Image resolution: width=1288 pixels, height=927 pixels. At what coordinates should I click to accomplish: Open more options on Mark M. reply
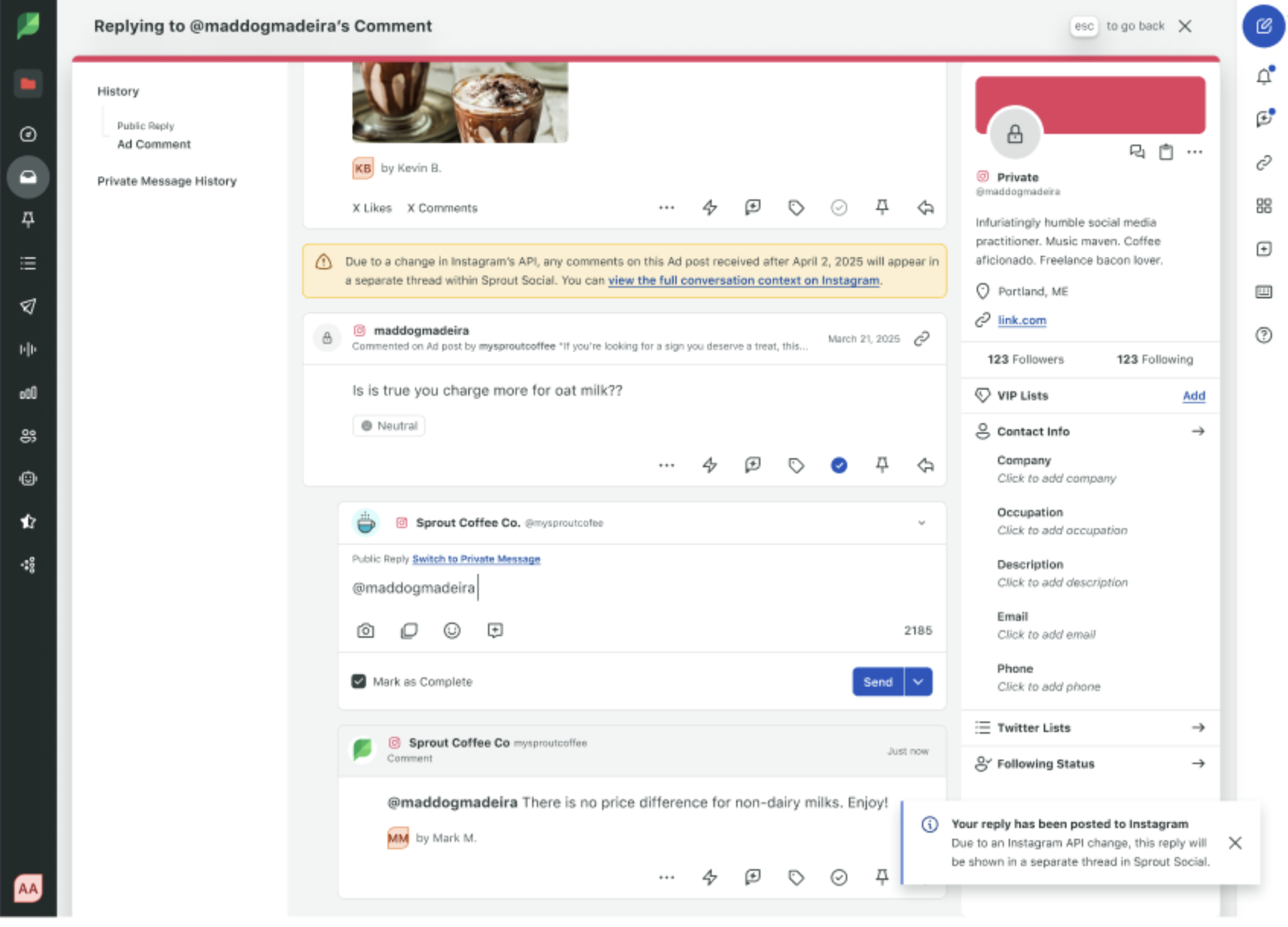pos(667,878)
